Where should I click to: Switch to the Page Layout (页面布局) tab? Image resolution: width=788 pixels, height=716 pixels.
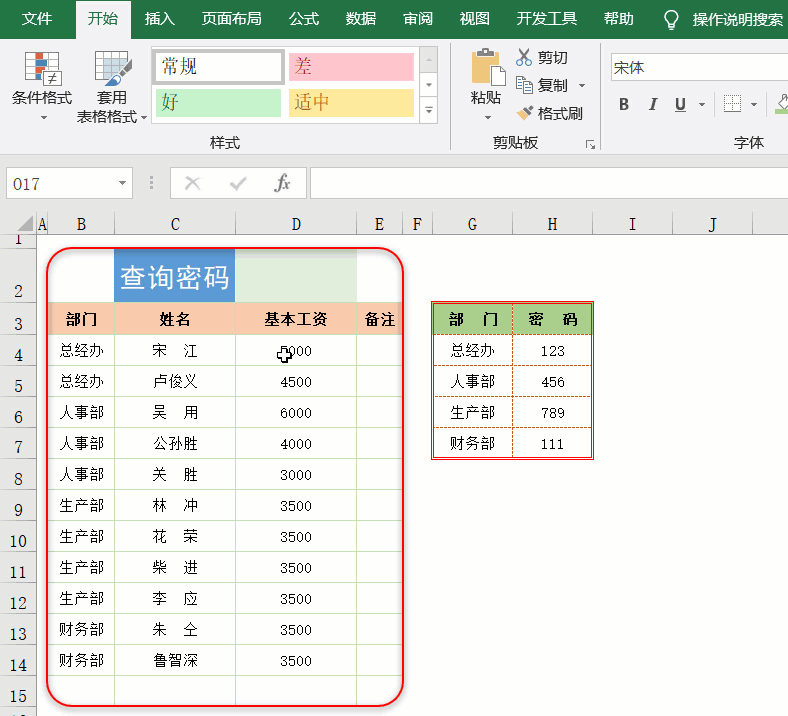pyautogui.click(x=231, y=19)
